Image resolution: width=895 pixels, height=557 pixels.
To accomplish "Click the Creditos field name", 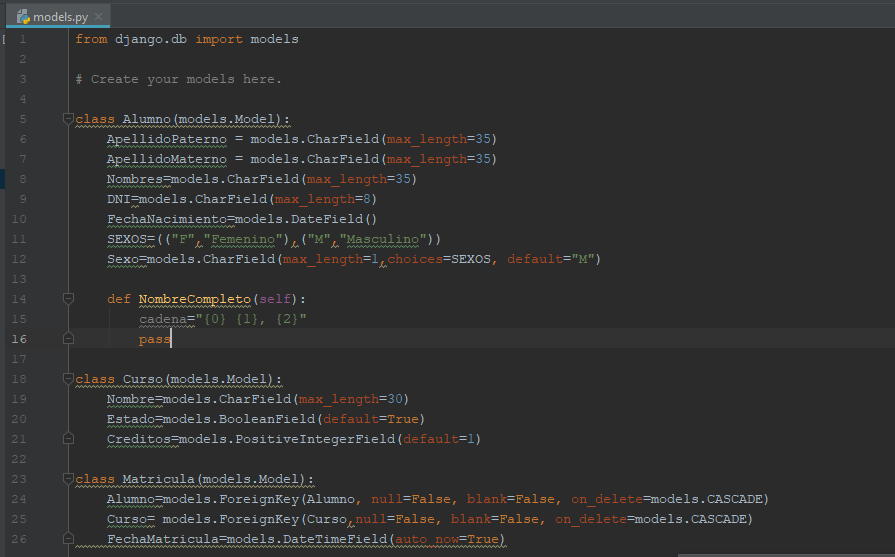I will coord(139,438).
